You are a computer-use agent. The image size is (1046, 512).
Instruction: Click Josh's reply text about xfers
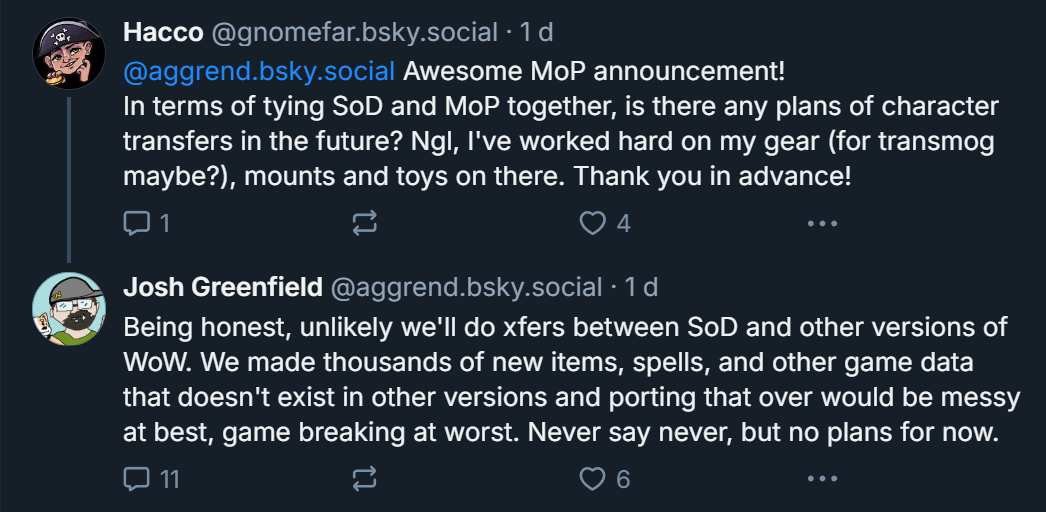(x=572, y=380)
